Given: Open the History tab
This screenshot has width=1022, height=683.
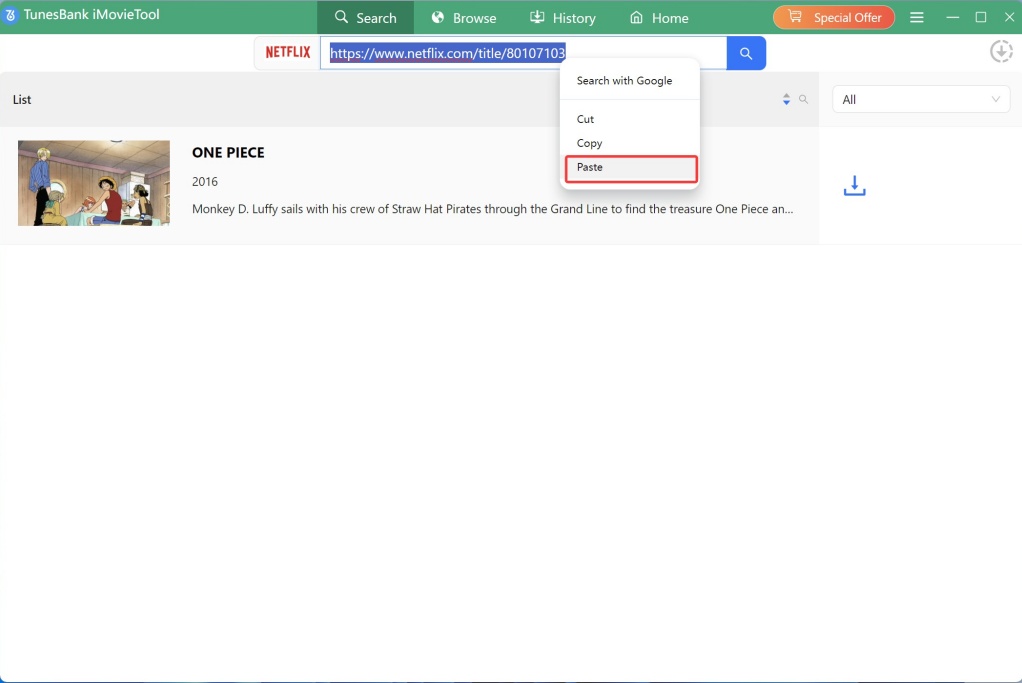Looking at the screenshot, I should [x=562, y=18].
